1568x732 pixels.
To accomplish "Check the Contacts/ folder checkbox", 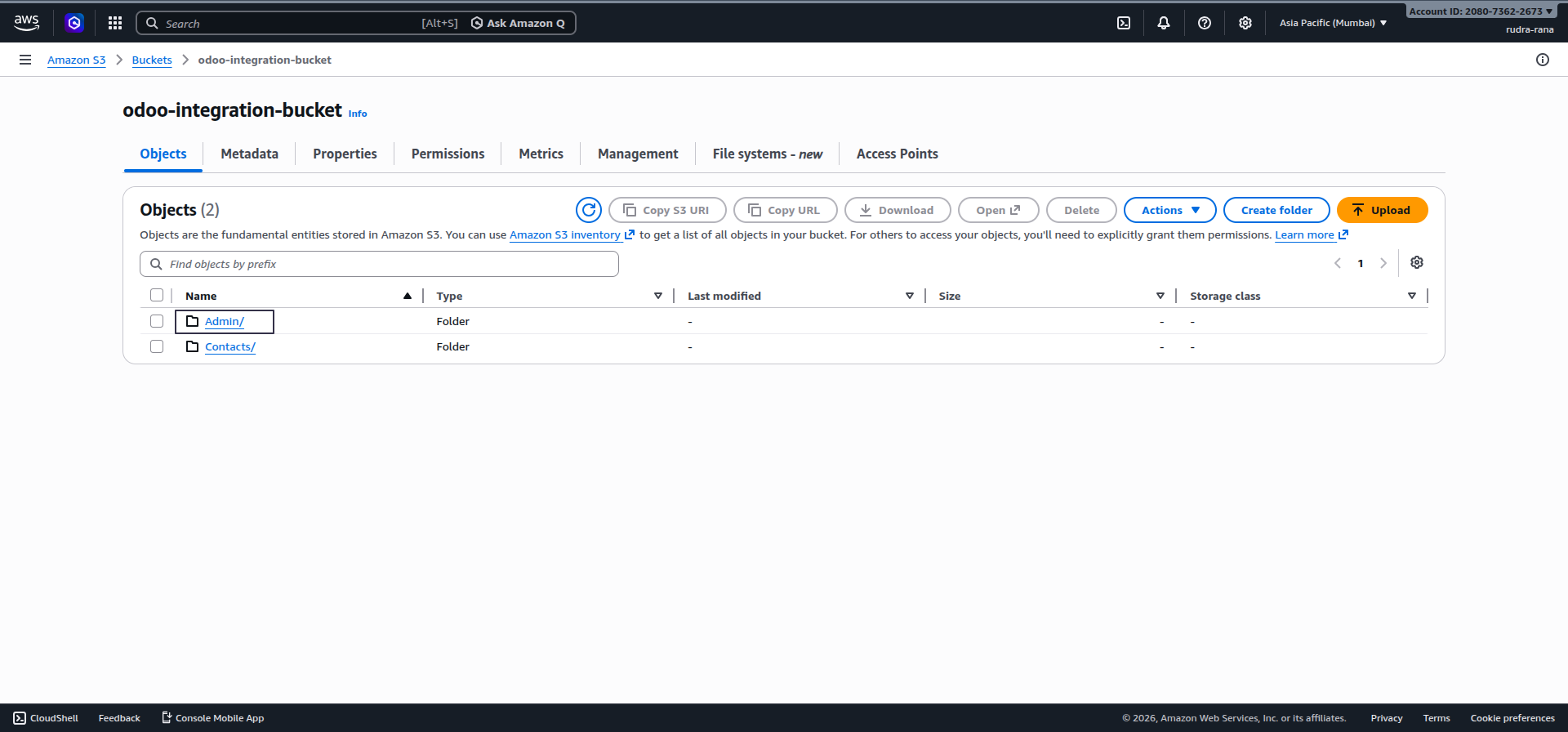I will click(x=157, y=346).
